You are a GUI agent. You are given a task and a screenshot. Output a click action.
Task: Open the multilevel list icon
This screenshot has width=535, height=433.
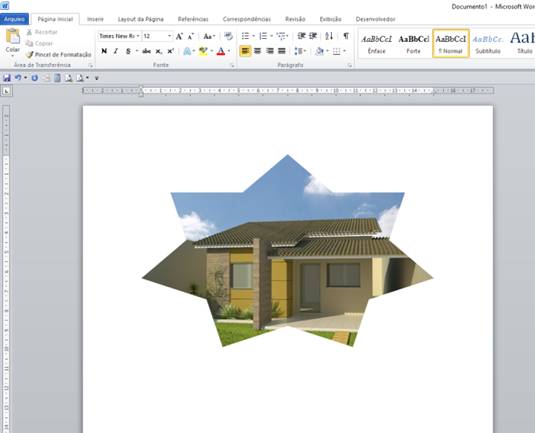pyautogui.click(x=281, y=36)
